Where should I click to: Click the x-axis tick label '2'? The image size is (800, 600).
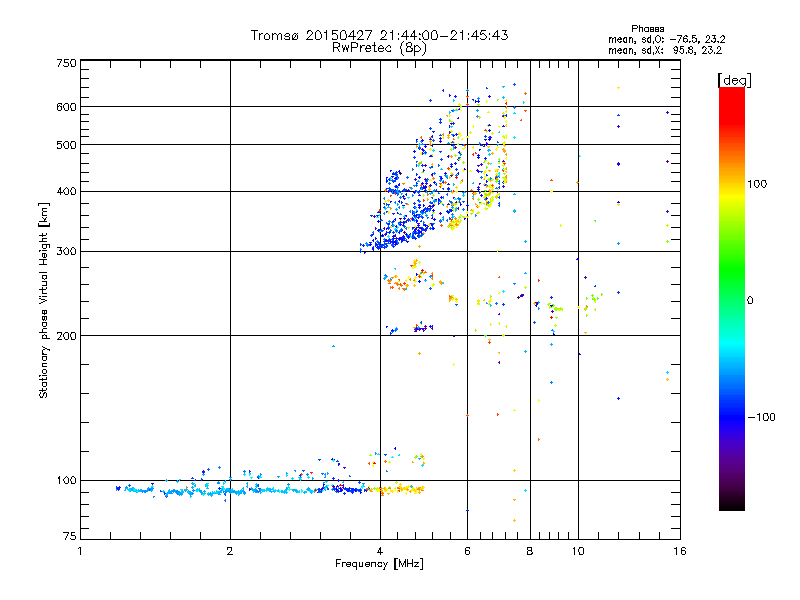coord(230,551)
